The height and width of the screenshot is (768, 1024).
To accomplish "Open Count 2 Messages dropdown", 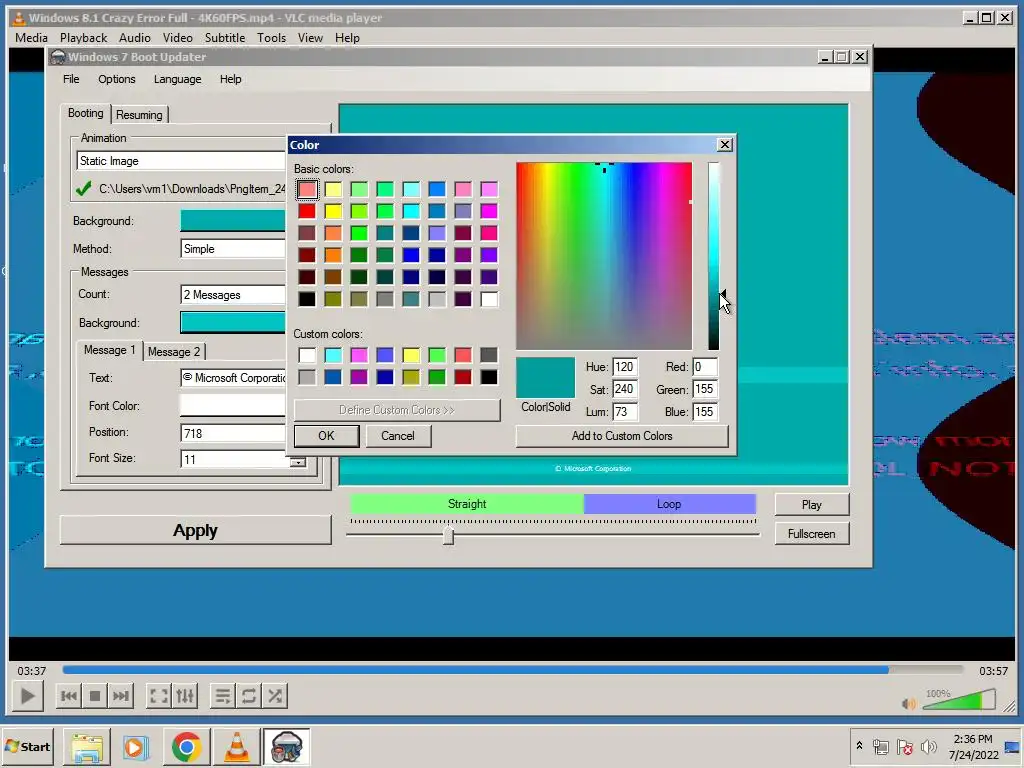I will (x=234, y=295).
